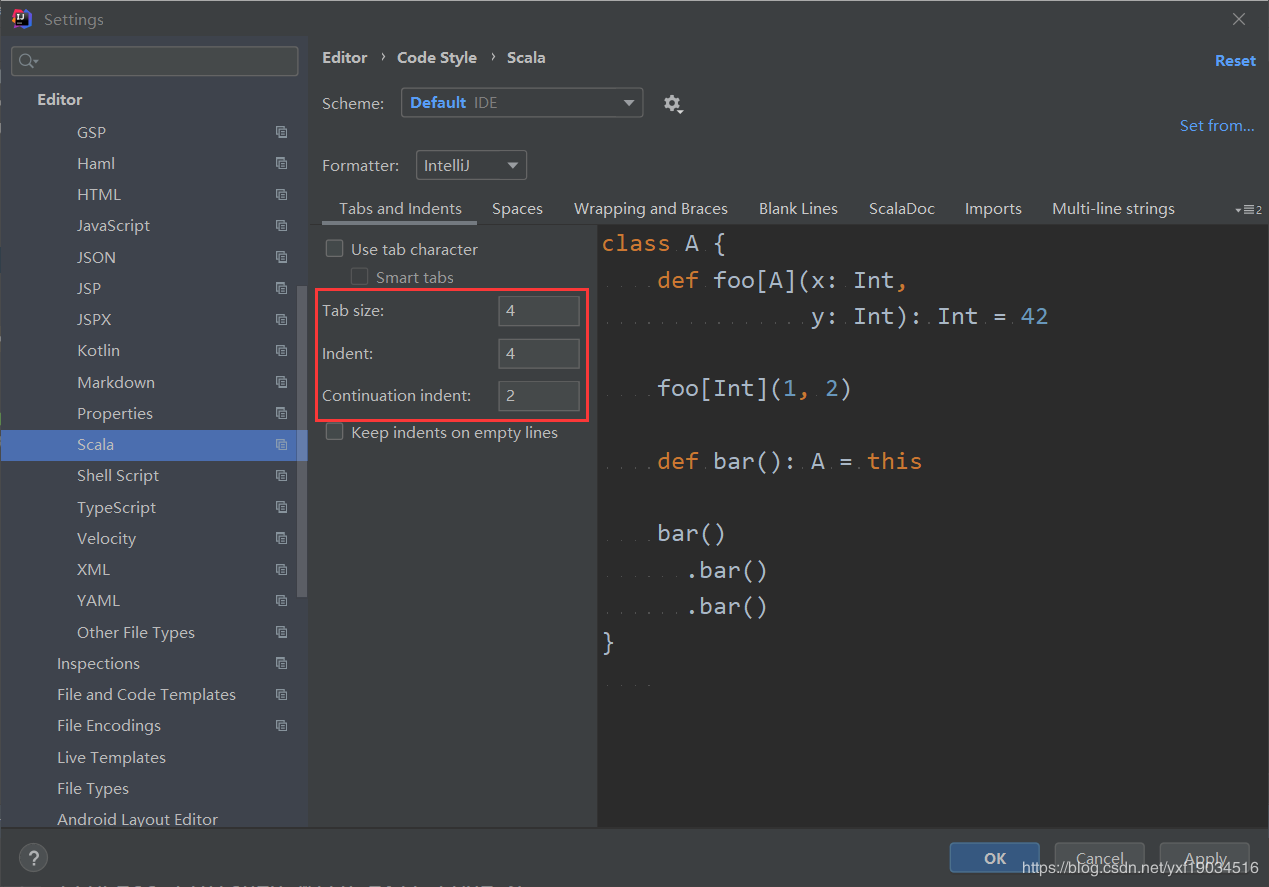Screen dimensions: 1269x887
Task: Toggle Keep indents on empty lines
Action: click(334, 432)
